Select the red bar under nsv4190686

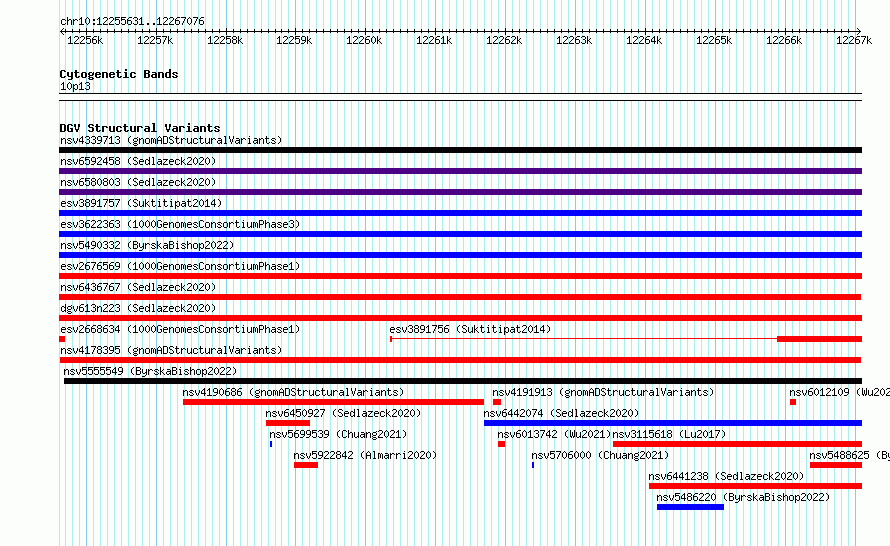pos(333,402)
